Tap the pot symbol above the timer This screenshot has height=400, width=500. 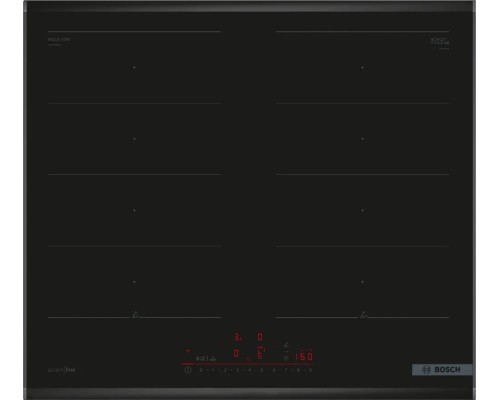point(286,345)
